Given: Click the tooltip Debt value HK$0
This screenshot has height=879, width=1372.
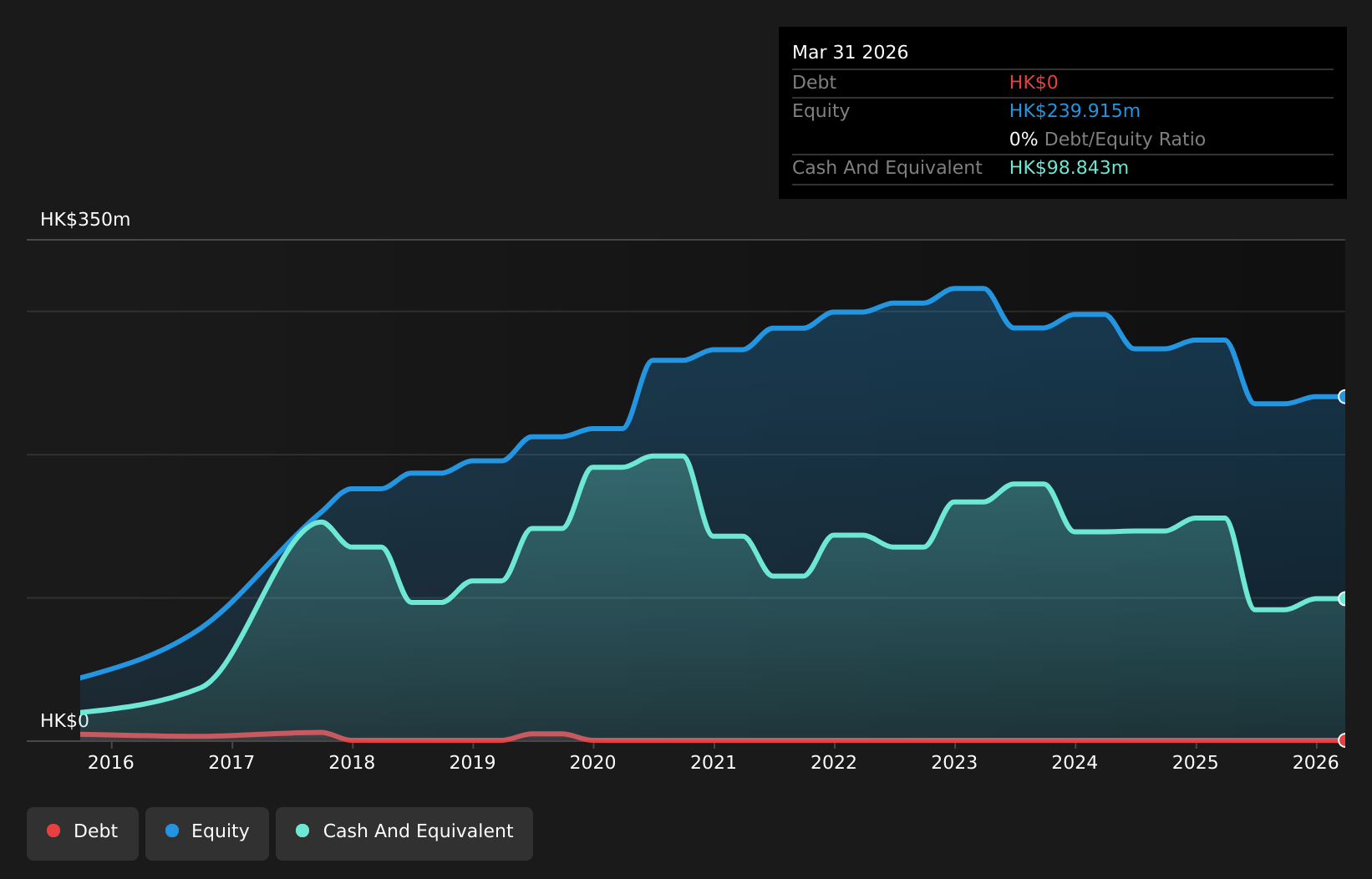Looking at the screenshot, I should tap(1034, 83).
